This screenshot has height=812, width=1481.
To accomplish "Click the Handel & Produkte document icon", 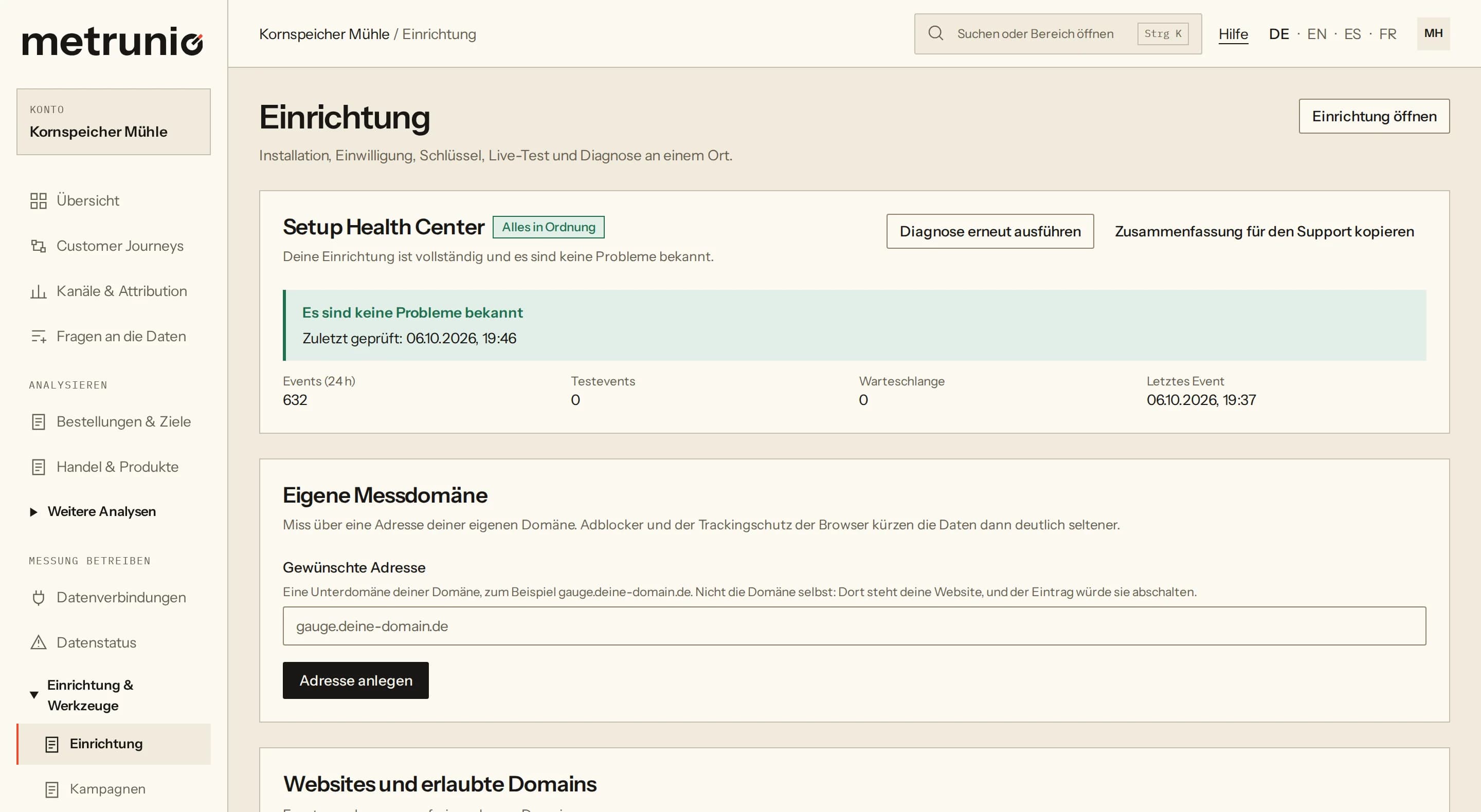I will (39, 467).
